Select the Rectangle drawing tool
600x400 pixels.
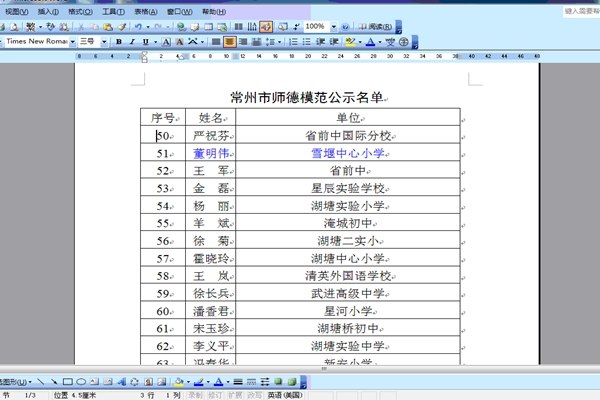68,382
